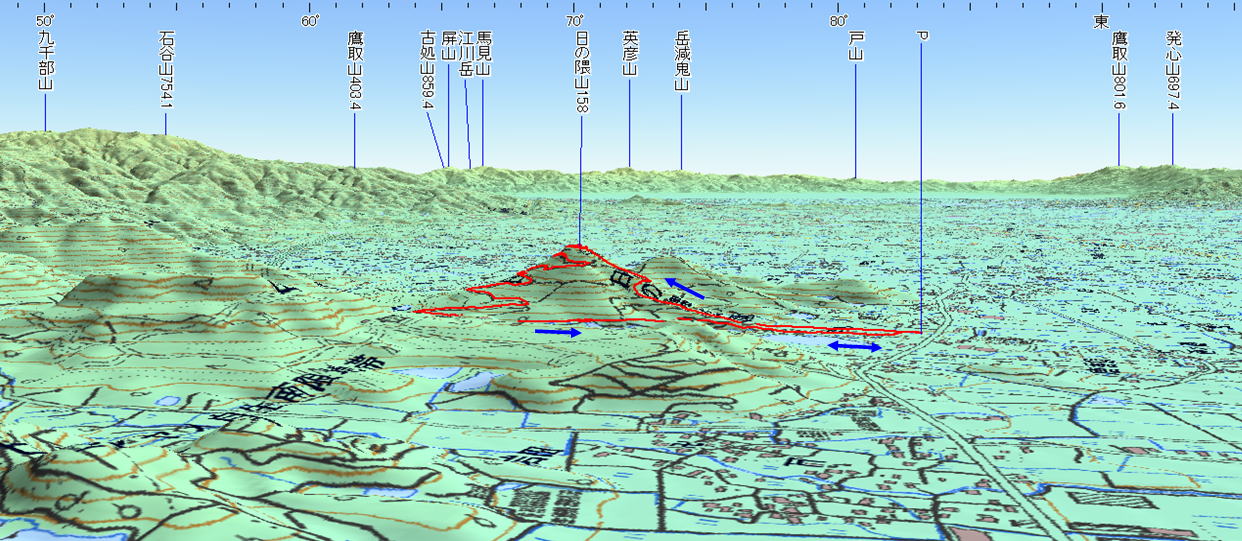Select the 鷹取山403.4 peak label

click(x=354, y=70)
